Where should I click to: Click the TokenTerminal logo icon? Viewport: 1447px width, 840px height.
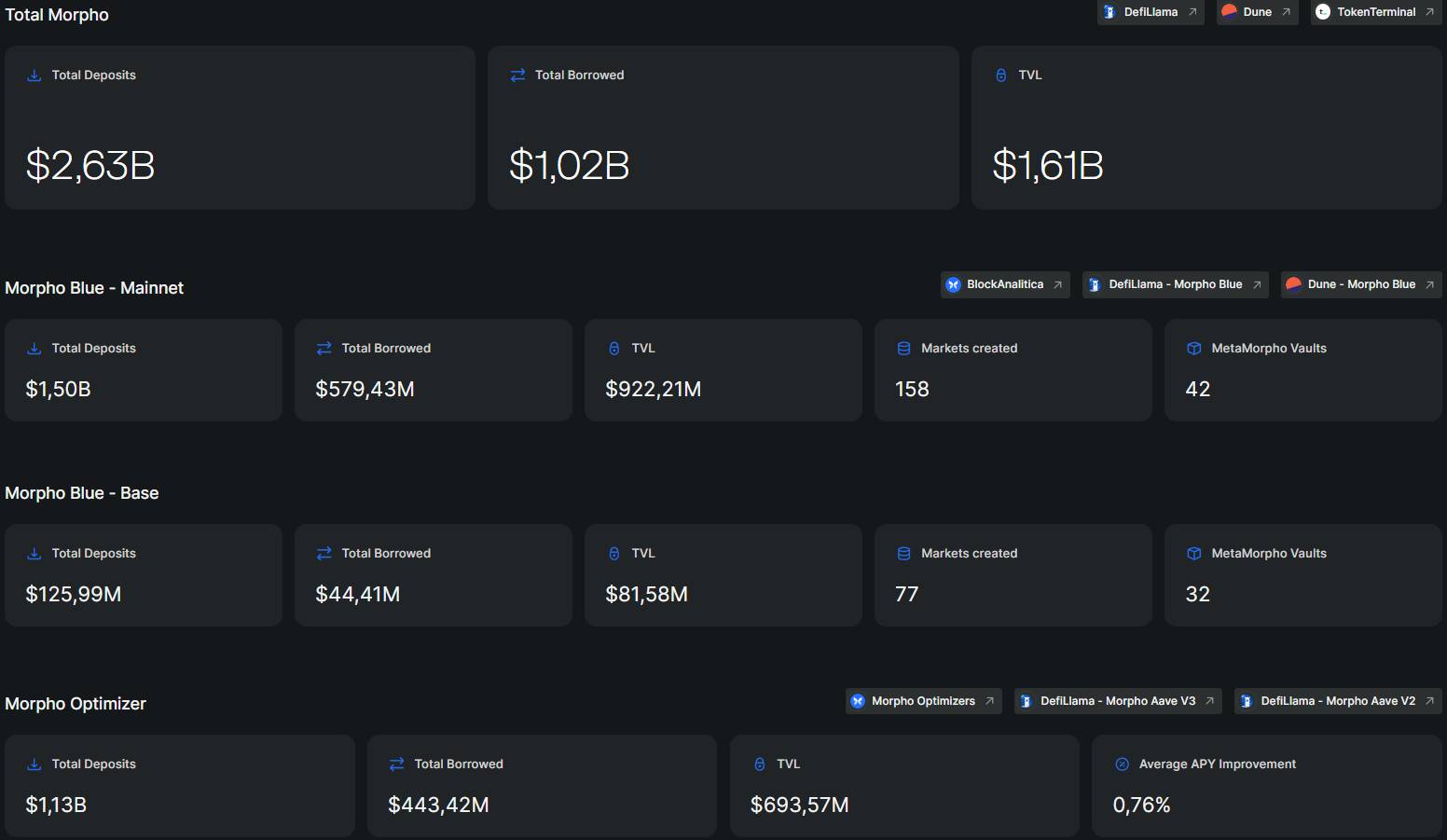[x=1323, y=12]
